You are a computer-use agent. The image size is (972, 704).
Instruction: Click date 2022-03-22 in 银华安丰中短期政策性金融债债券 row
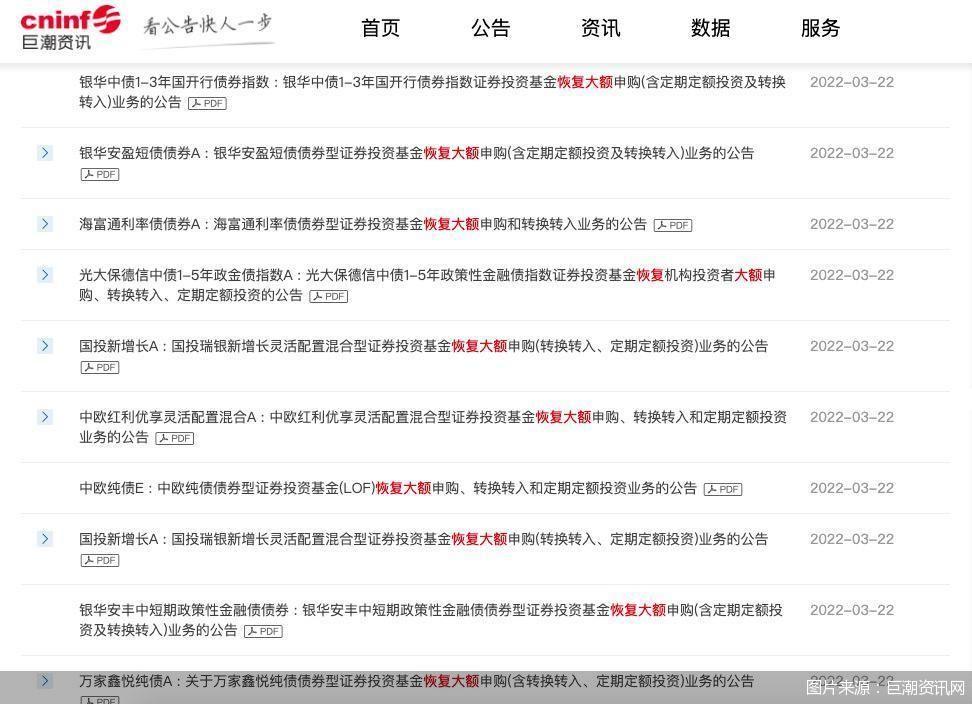pyautogui.click(x=852, y=610)
